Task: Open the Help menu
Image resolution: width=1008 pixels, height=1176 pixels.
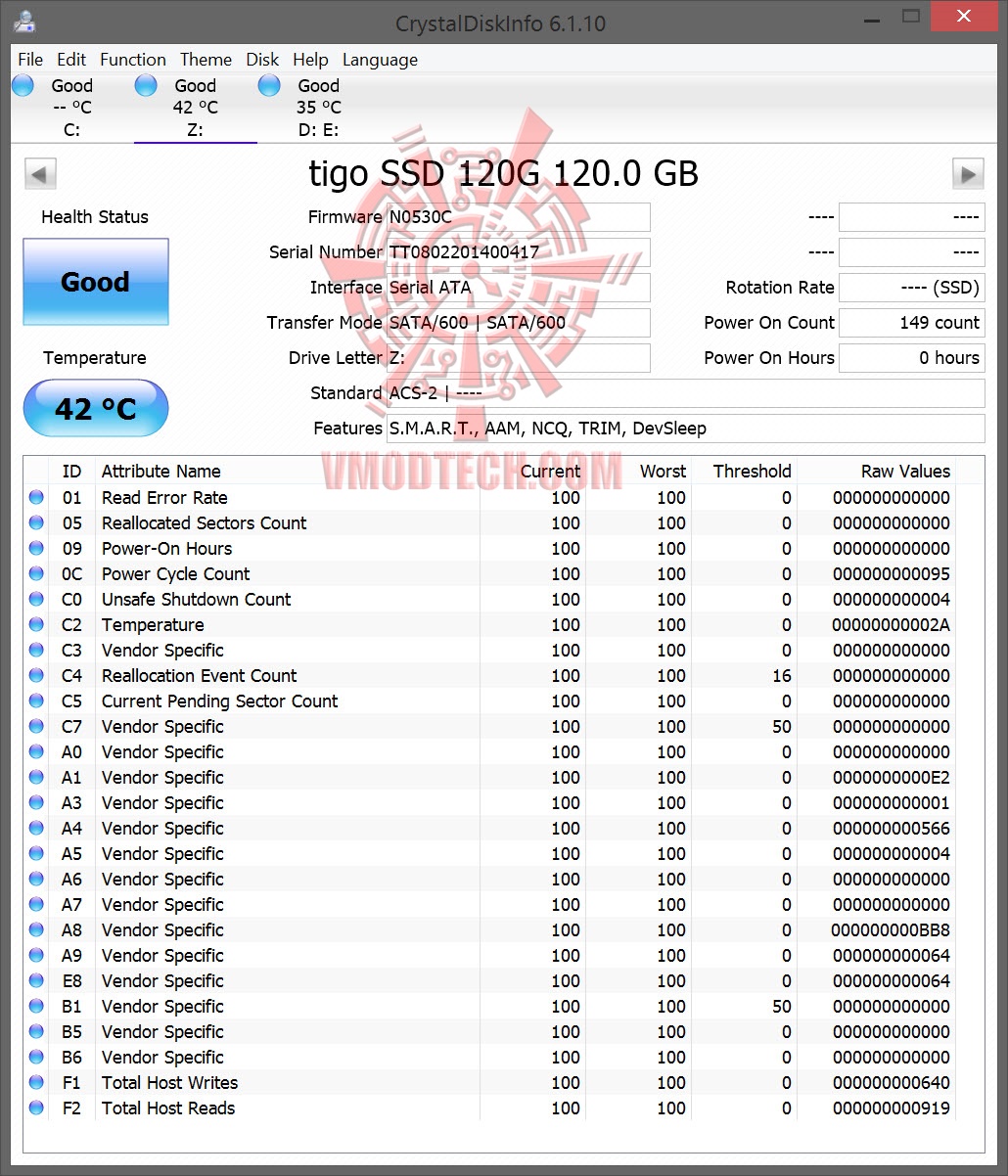Action: [310, 60]
